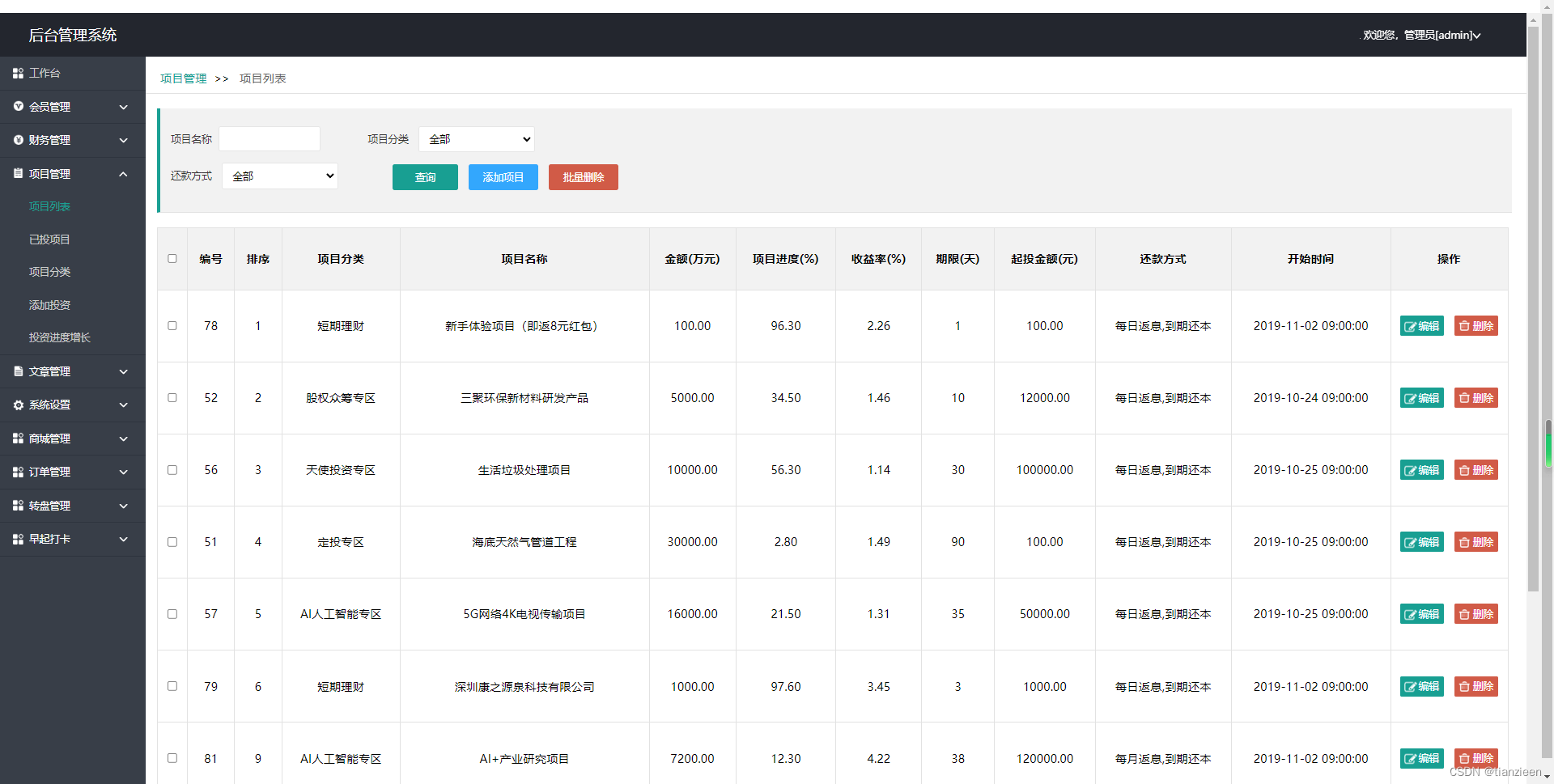Check the box for project number 57
Image resolution: width=1554 pixels, height=784 pixels.
point(172,613)
